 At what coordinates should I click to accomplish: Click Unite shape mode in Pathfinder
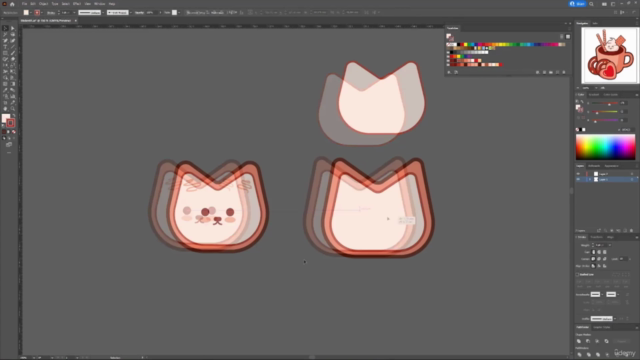click(579, 341)
